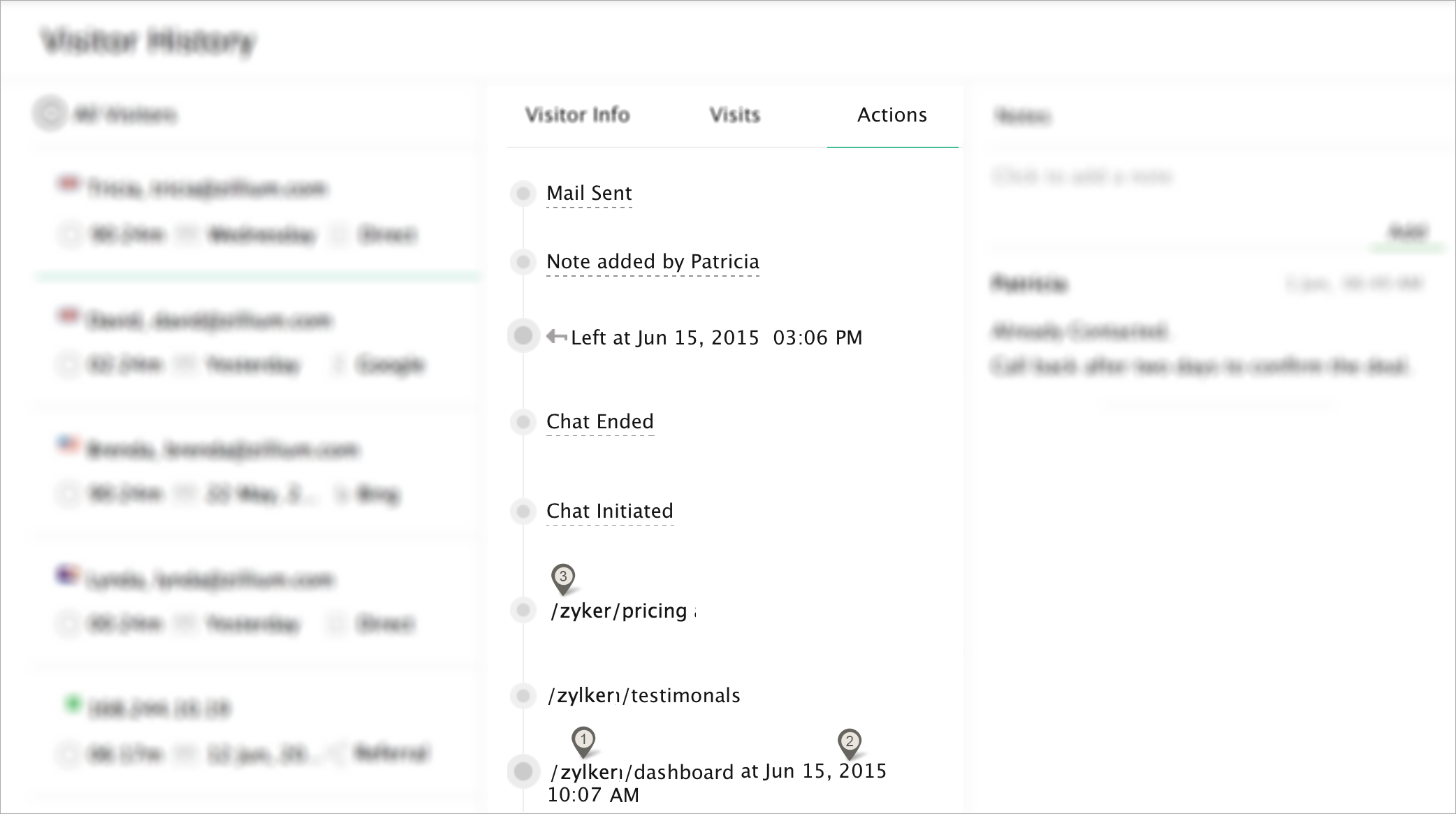Viewport: 1456px width, 814px height.
Task: Click the Chat Ended link
Action: [599, 422]
